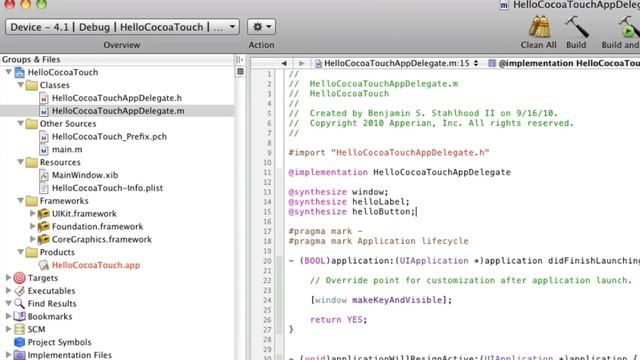Click the Groups & Files column header

117,60
